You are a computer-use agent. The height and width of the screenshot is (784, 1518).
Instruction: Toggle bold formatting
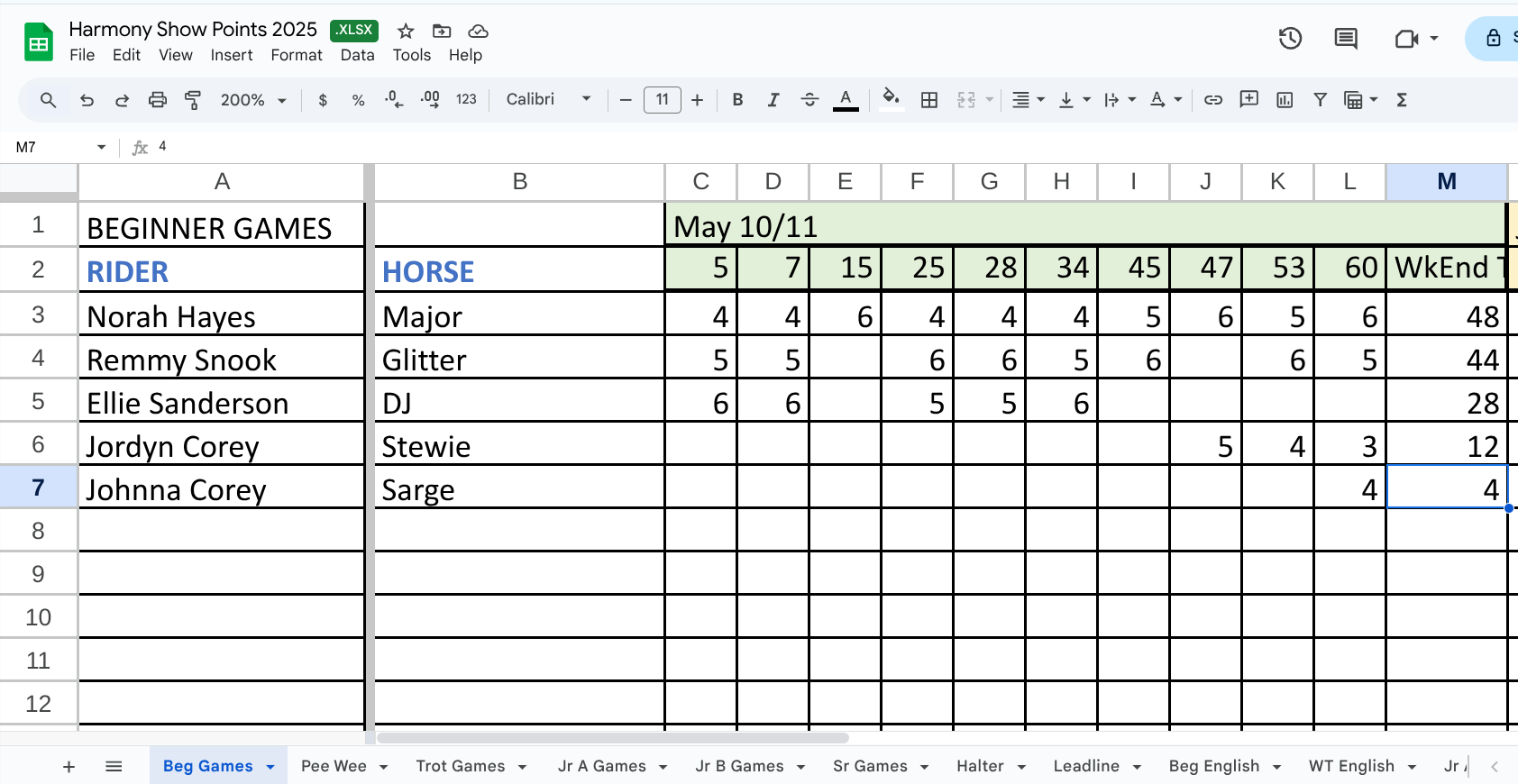pyautogui.click(x=737, y=100)
